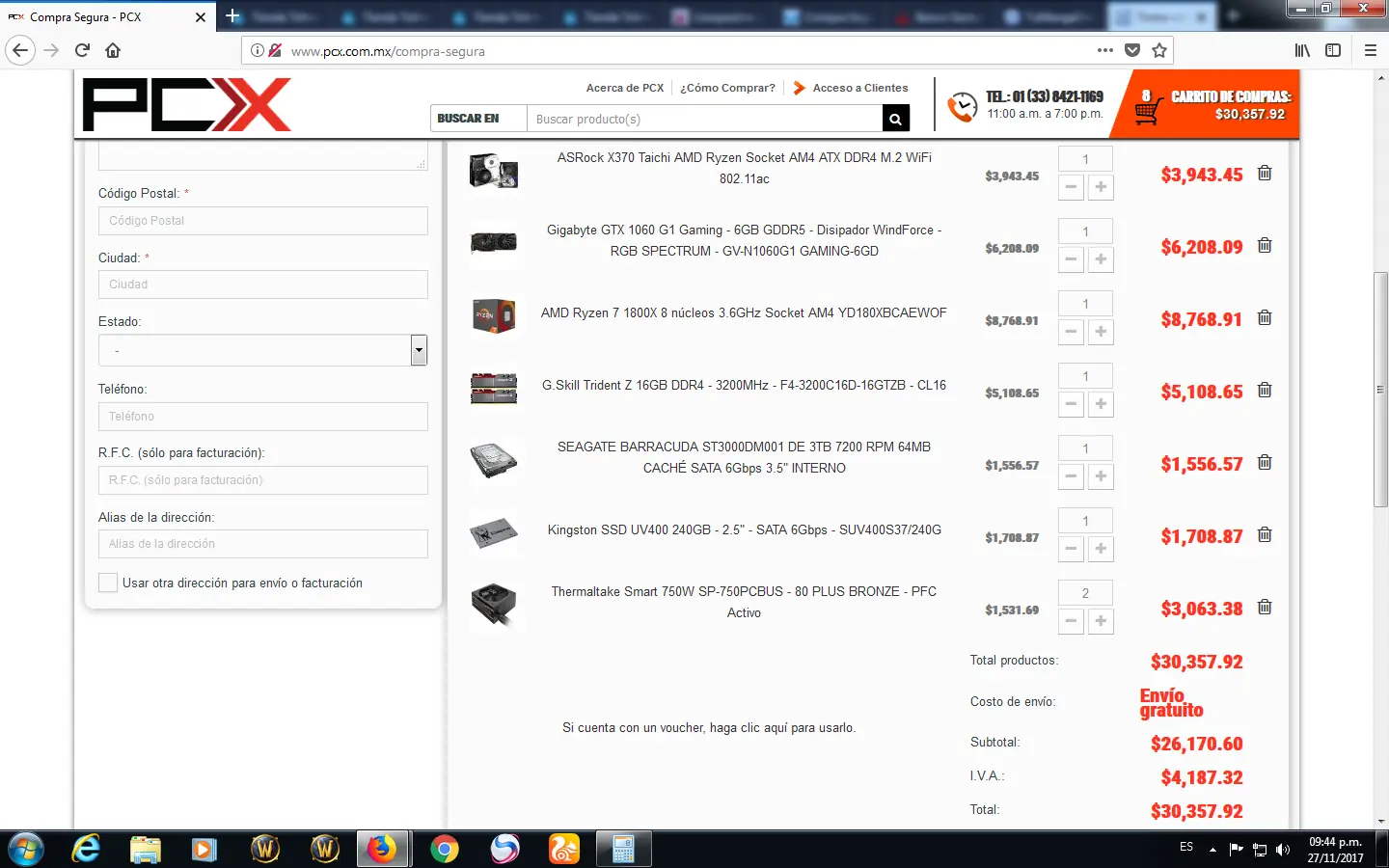
Task: Delete the Kingston SSD UV400 using trash icon
Action: [1265, 535]
